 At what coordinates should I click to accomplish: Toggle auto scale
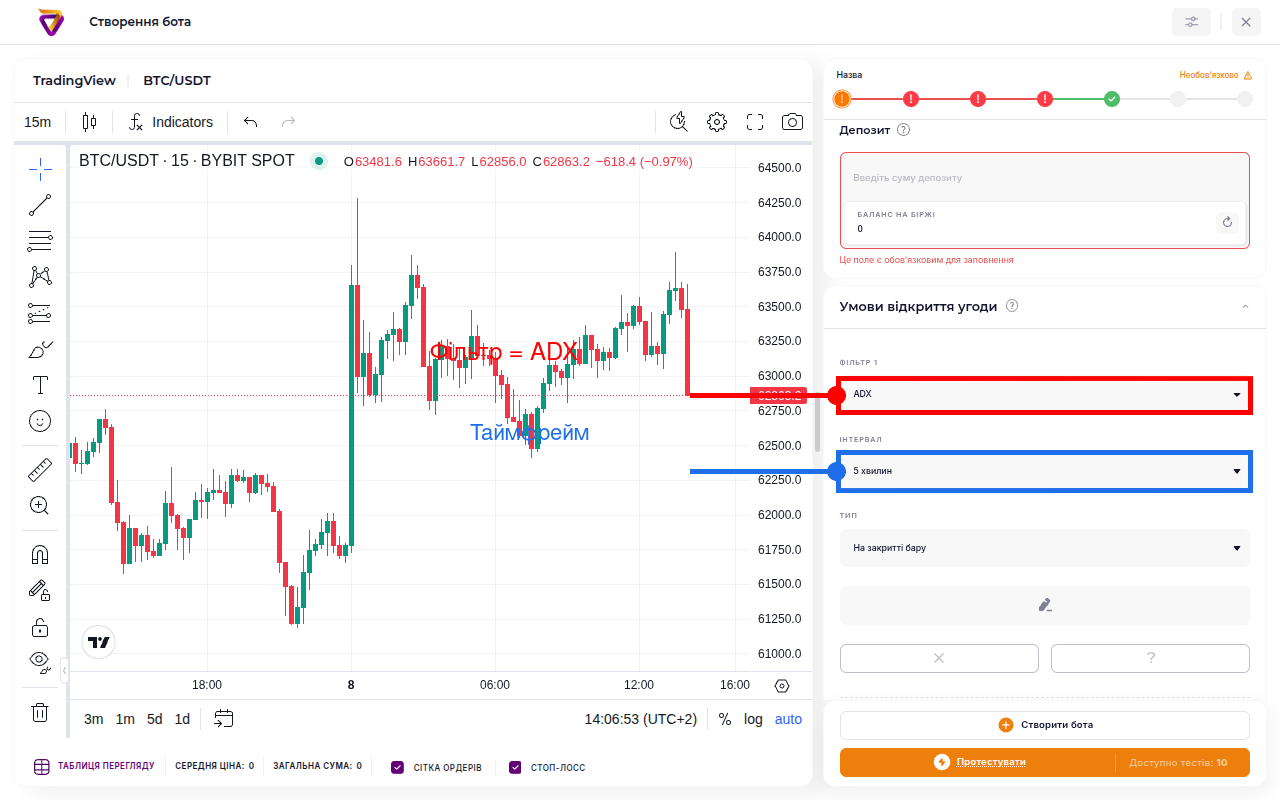(x=788, y=719)
